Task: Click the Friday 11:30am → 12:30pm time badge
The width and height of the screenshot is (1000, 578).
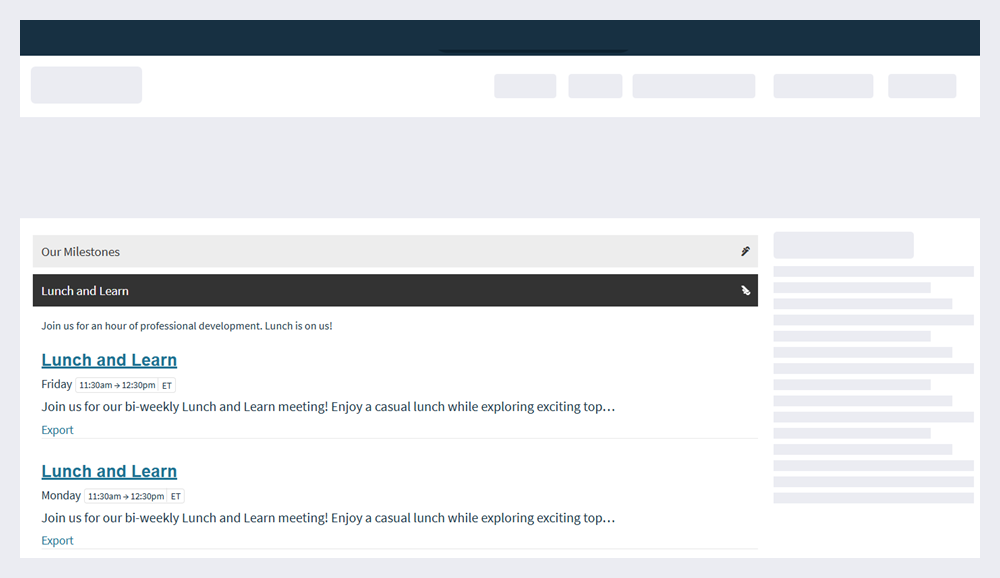Action: pyautogui.click(x=117, y=385)
